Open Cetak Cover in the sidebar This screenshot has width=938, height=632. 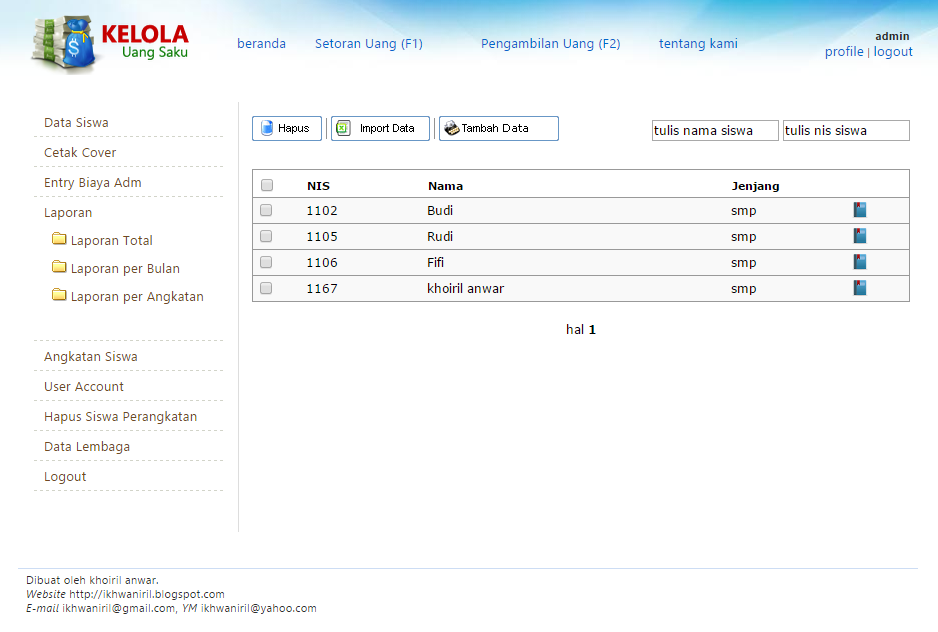coord(80,153)
